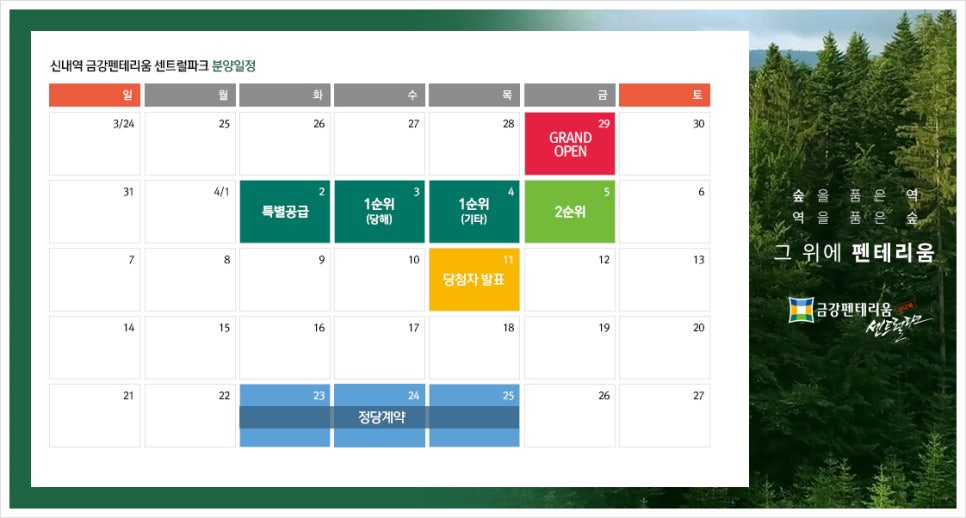966x518 pixels.
Task: Click date 26 in the bottom row
Action: pos(570,416)
